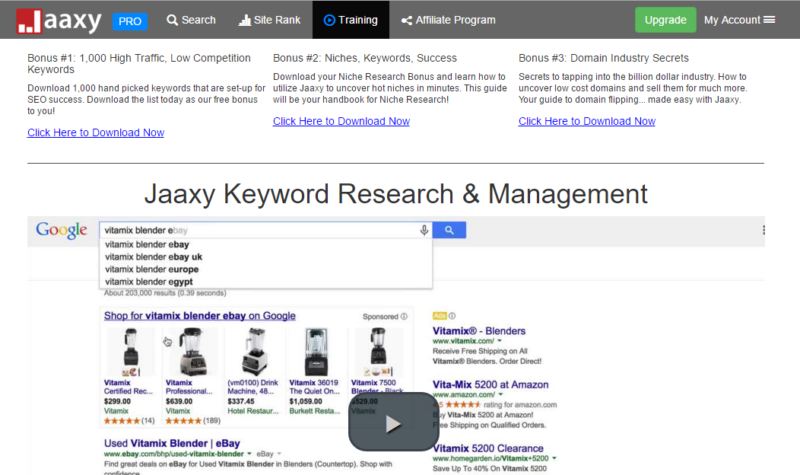This screenshot has width=800, height=475.
Task: Click the Vitamix Professional $639.00 star rating
Action: [x=183, y=421]
